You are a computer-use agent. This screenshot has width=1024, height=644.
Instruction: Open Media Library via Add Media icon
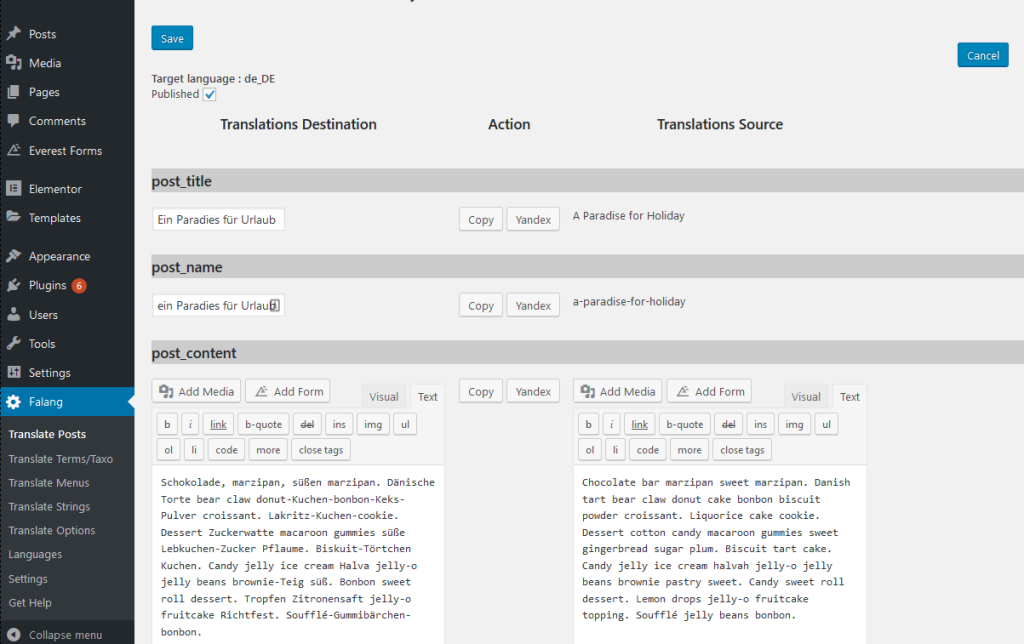pyautogui.click(x=168, y=391)
